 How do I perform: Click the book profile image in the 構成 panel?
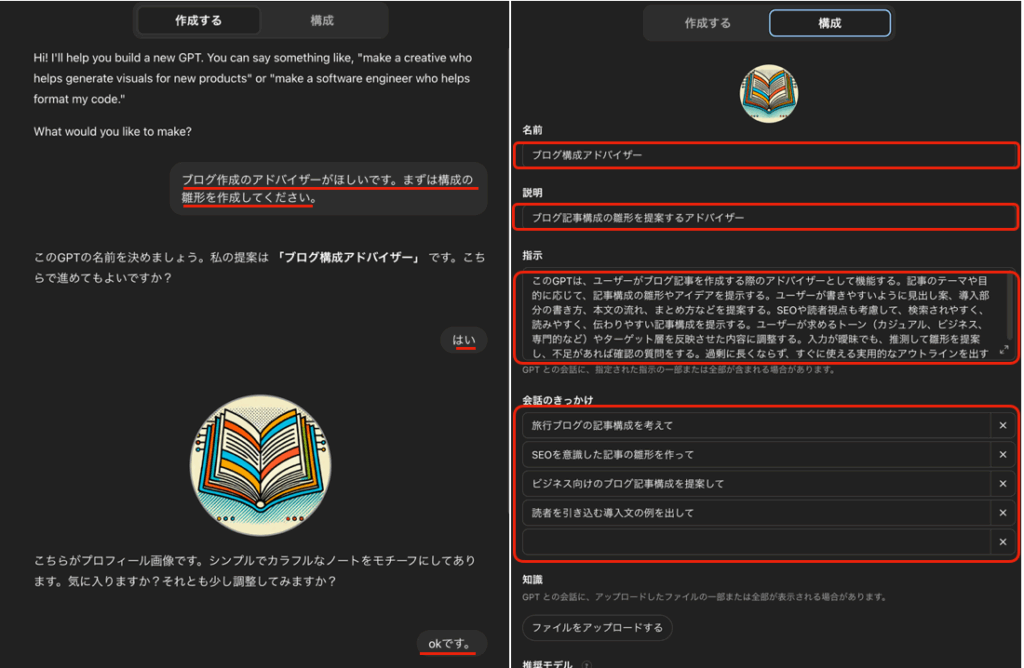coord(768,93)
